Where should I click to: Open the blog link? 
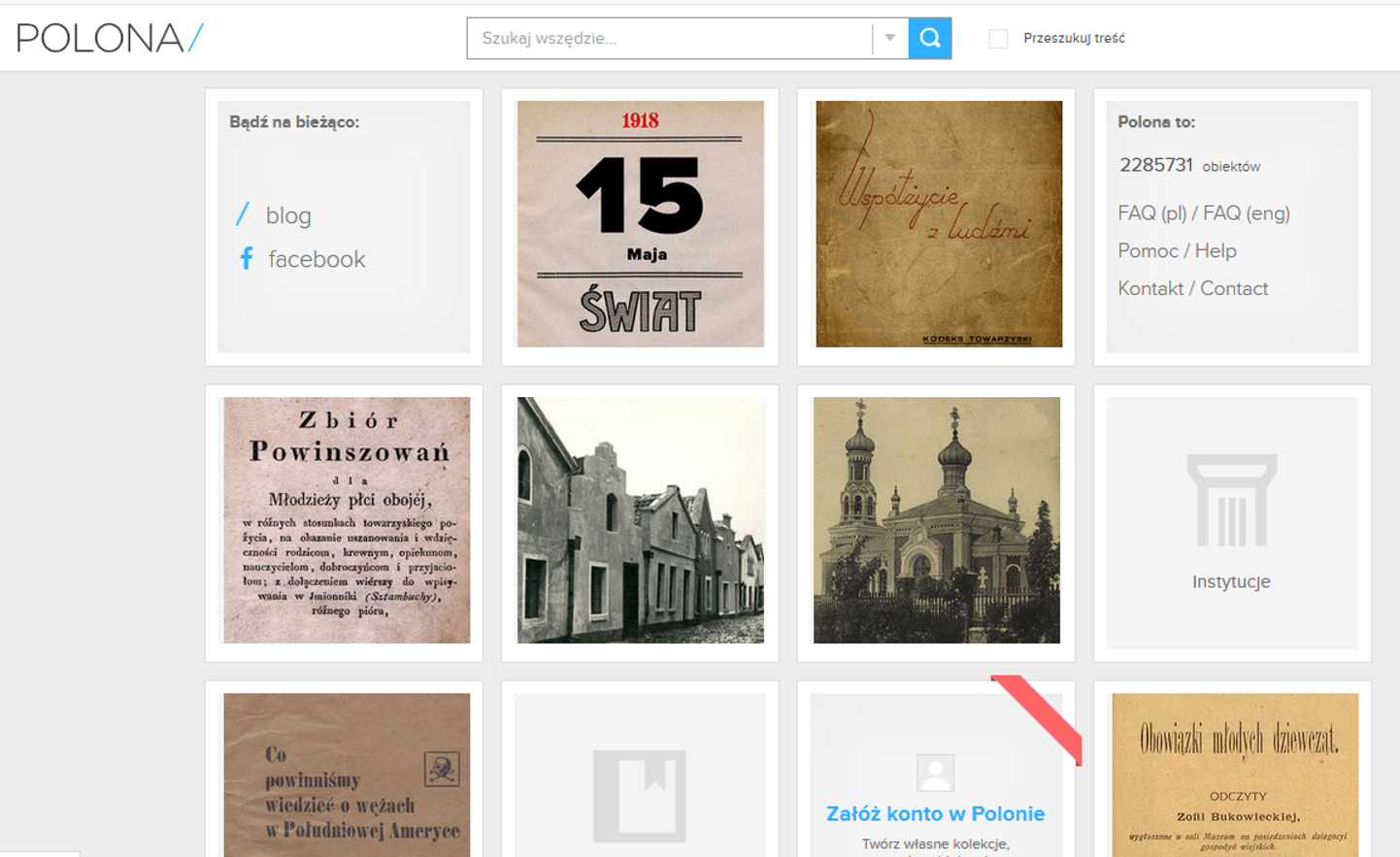[x=288, y=215]
